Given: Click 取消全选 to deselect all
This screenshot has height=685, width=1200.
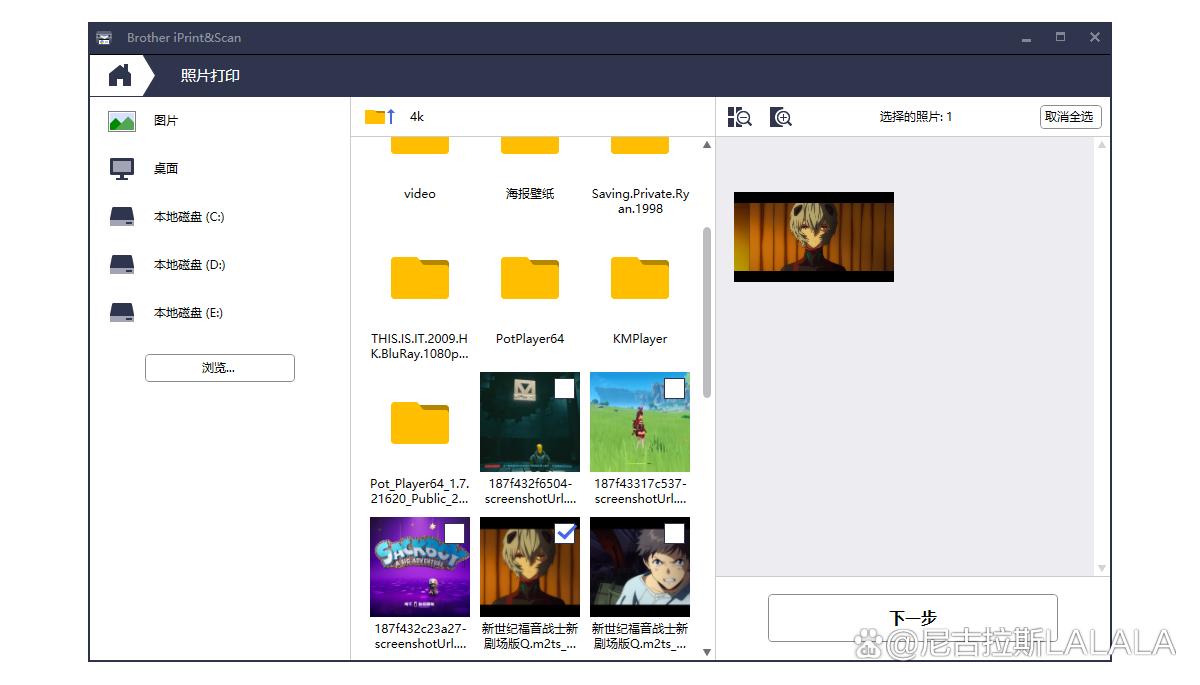Looking at the screenshot, I should click(1070, 117).
